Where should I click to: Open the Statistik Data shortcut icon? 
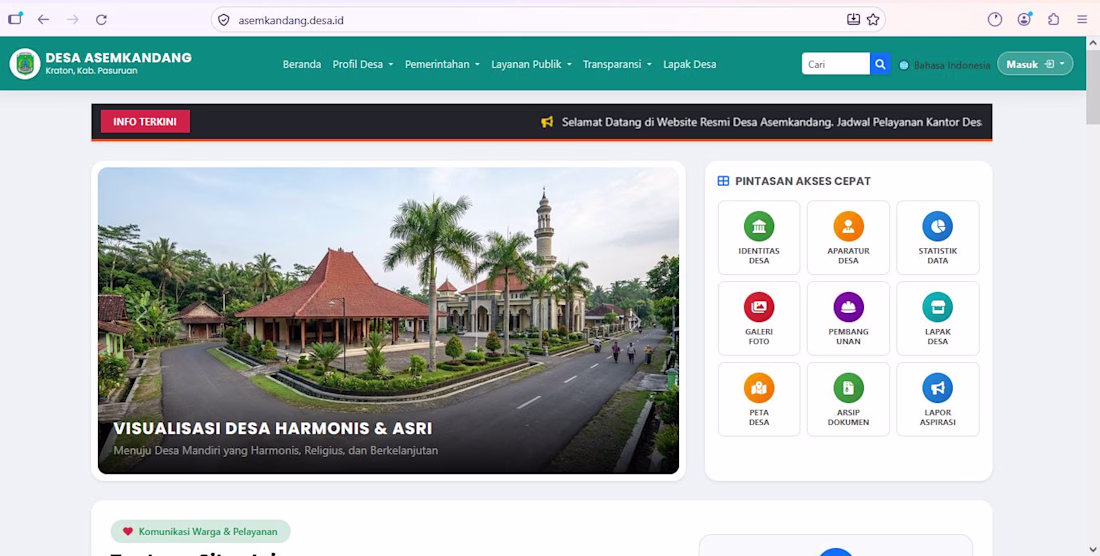click(x=937, y=226)
